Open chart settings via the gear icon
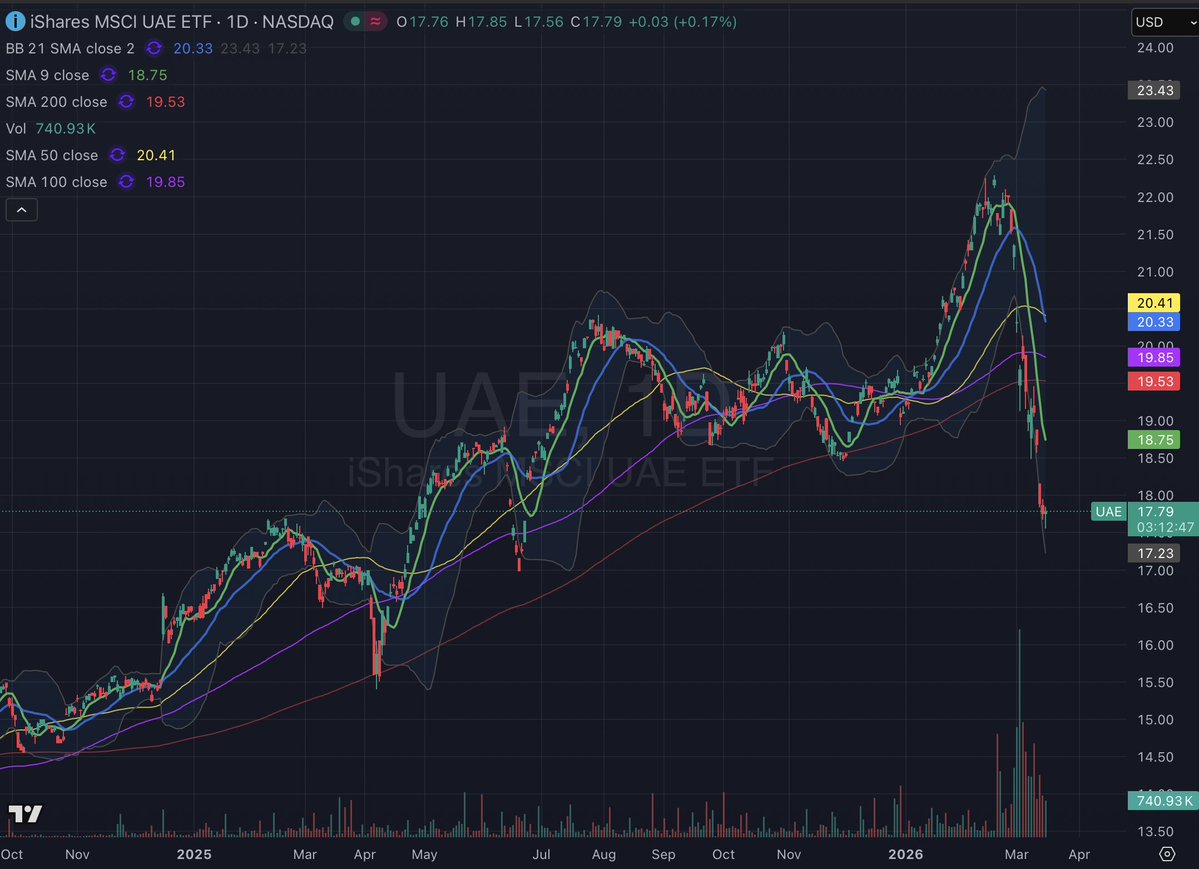The image size is (1199, 869). [x=1167, y=854]
